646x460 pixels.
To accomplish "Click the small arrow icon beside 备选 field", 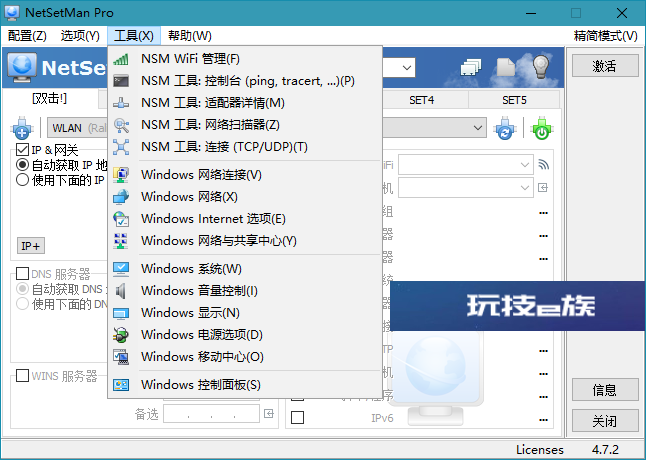I will click(x=269, y=413).
